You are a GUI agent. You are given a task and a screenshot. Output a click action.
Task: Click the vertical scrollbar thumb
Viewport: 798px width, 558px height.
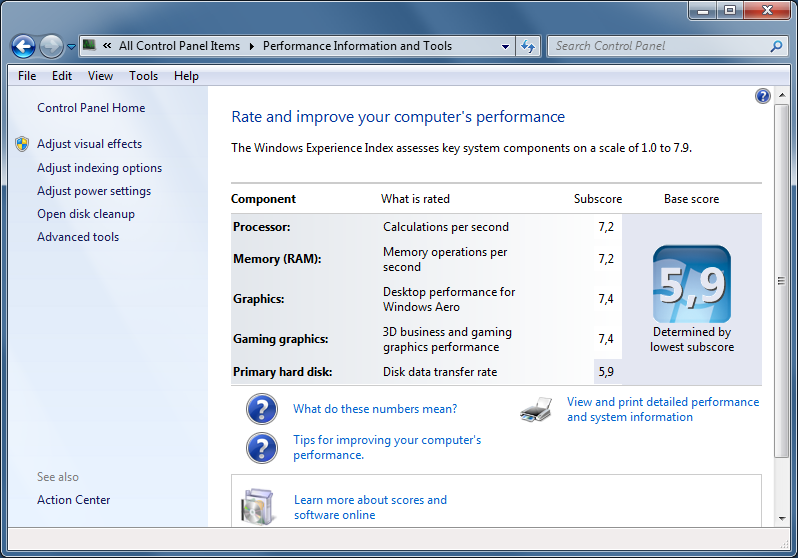point(781,281)
